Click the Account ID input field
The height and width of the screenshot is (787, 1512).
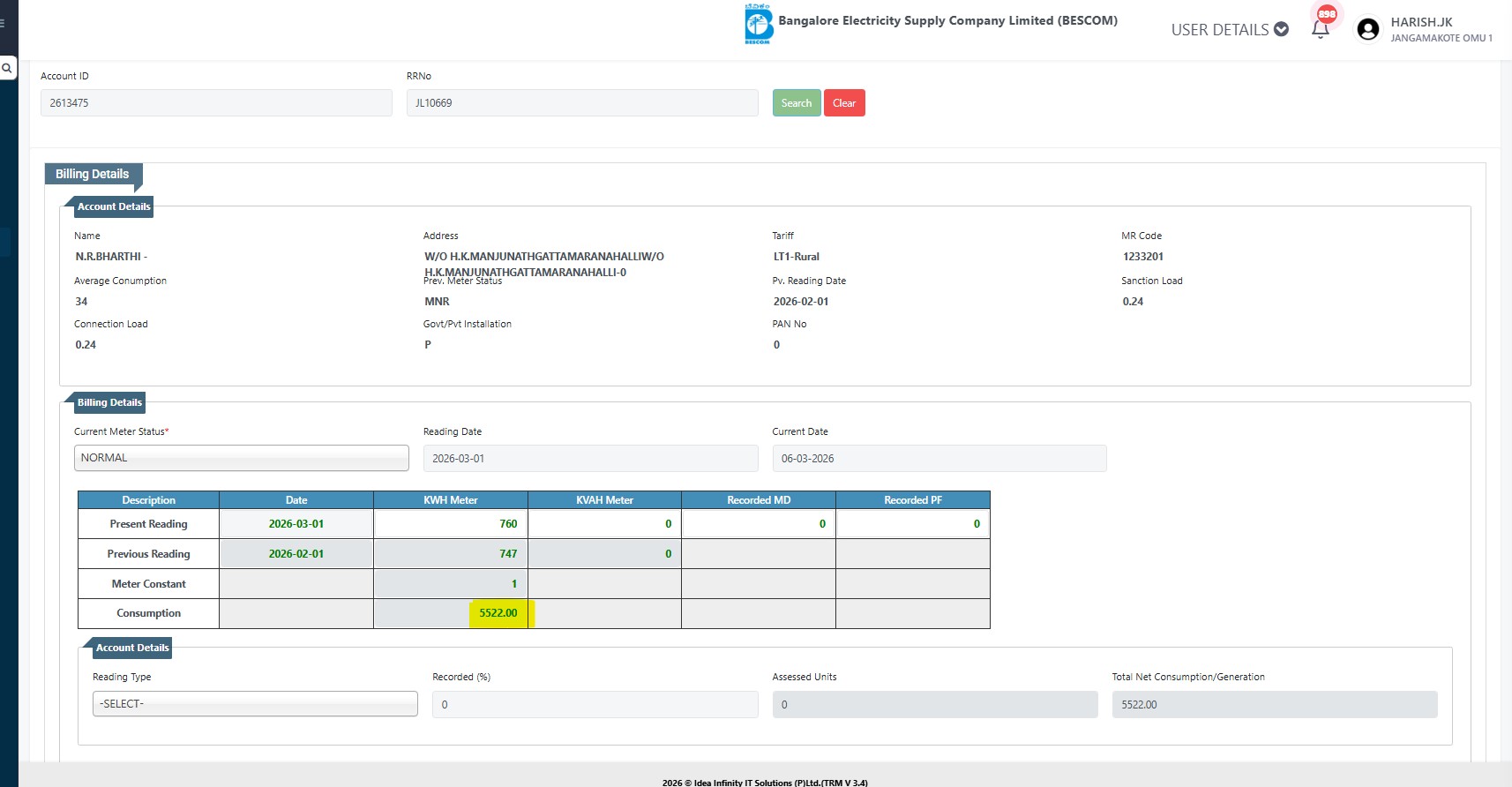pyautogui.click(x=216, y=103)
